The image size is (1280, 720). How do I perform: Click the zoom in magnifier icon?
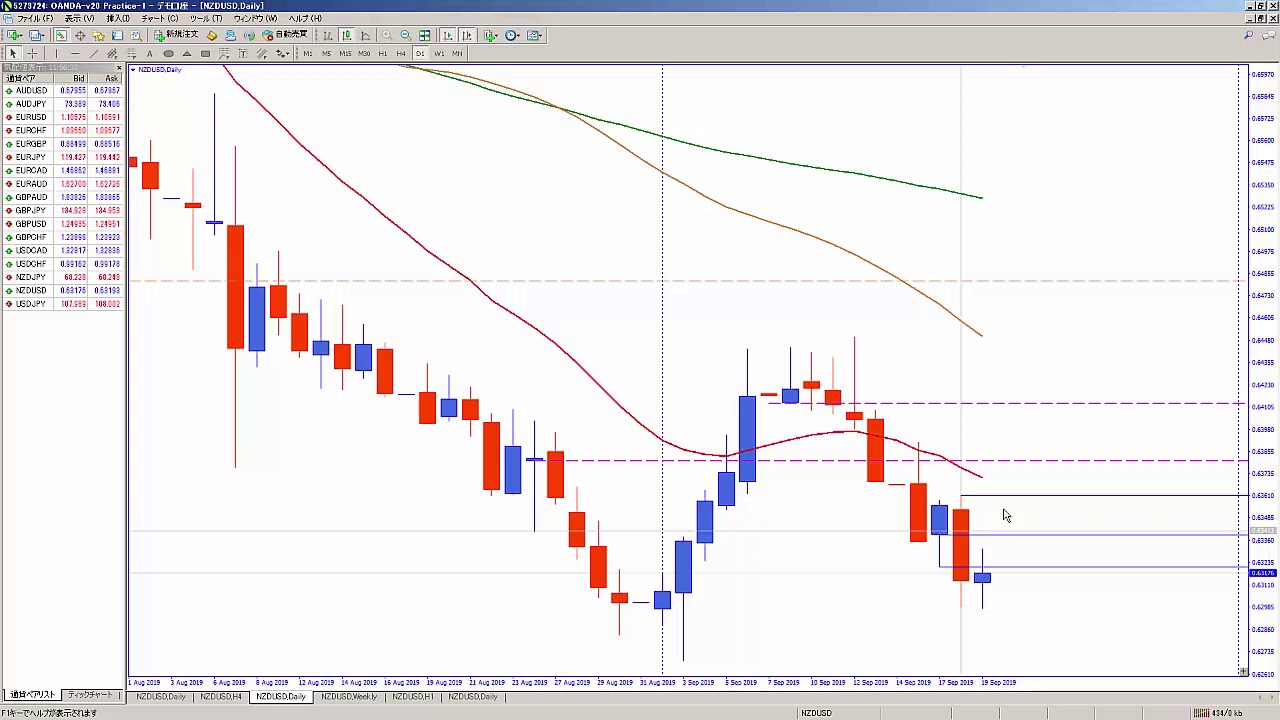pos(387,35)
